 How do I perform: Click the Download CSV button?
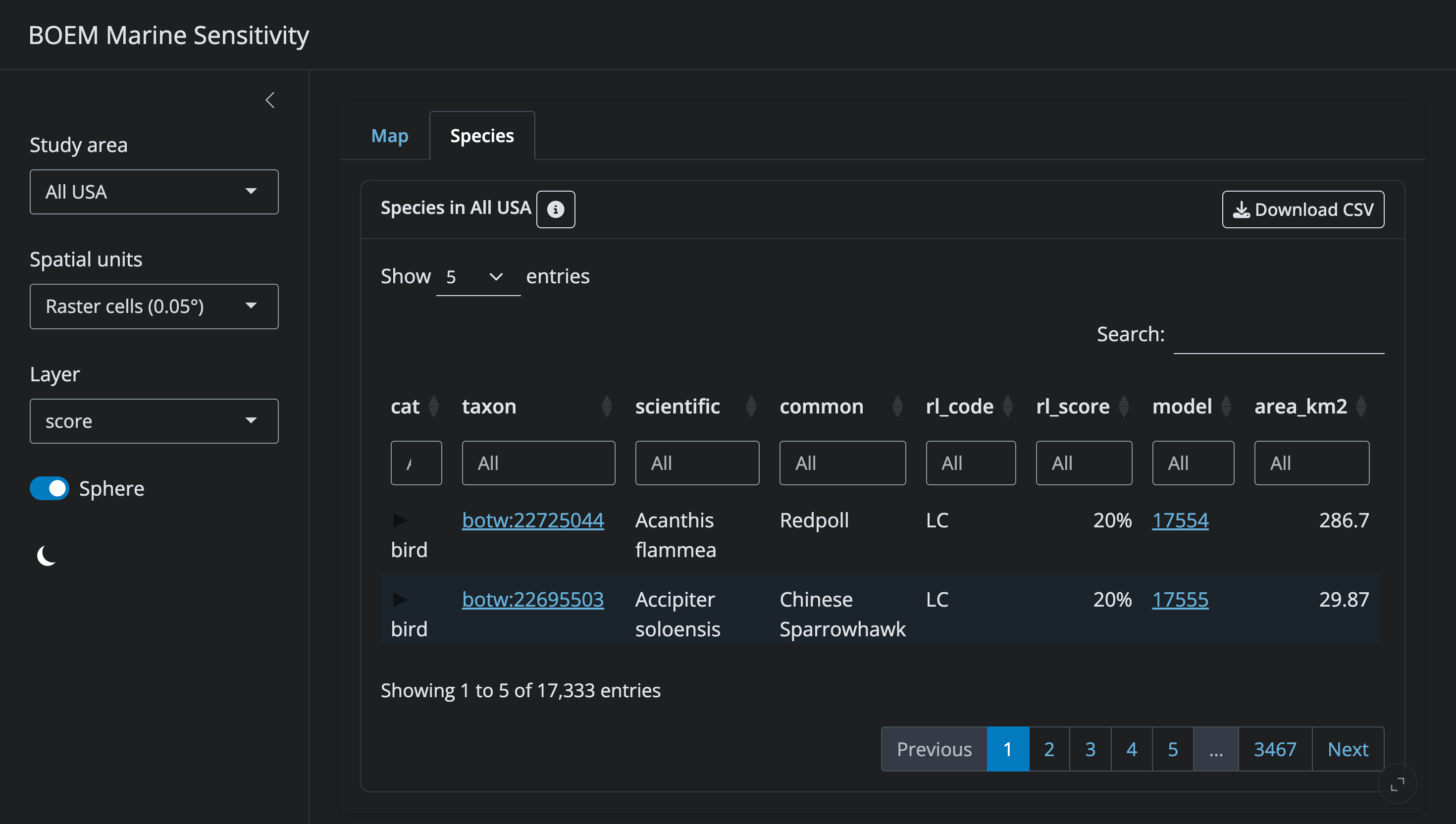pos(1302,209)
